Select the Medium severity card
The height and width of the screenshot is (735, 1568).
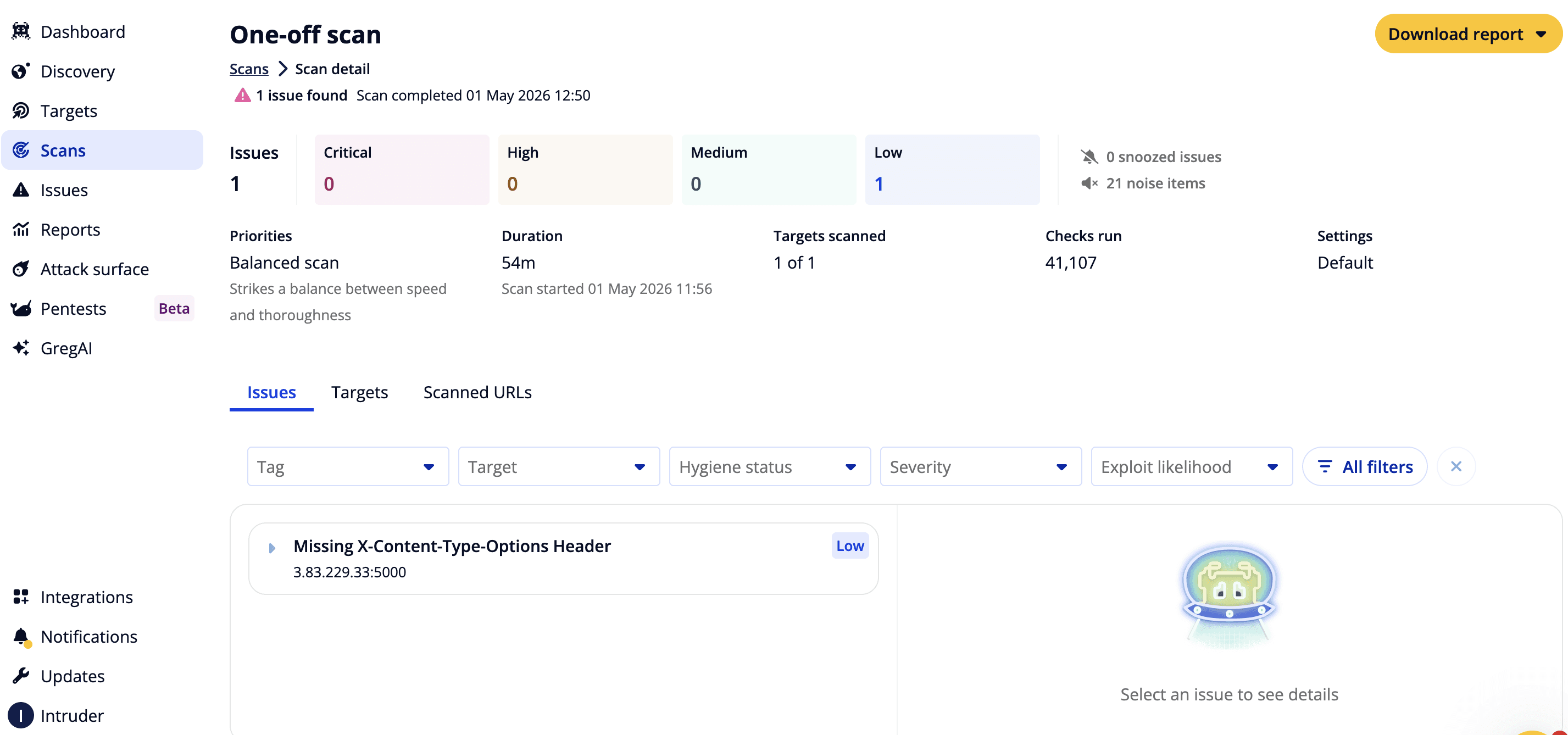(x=768, y=169)
